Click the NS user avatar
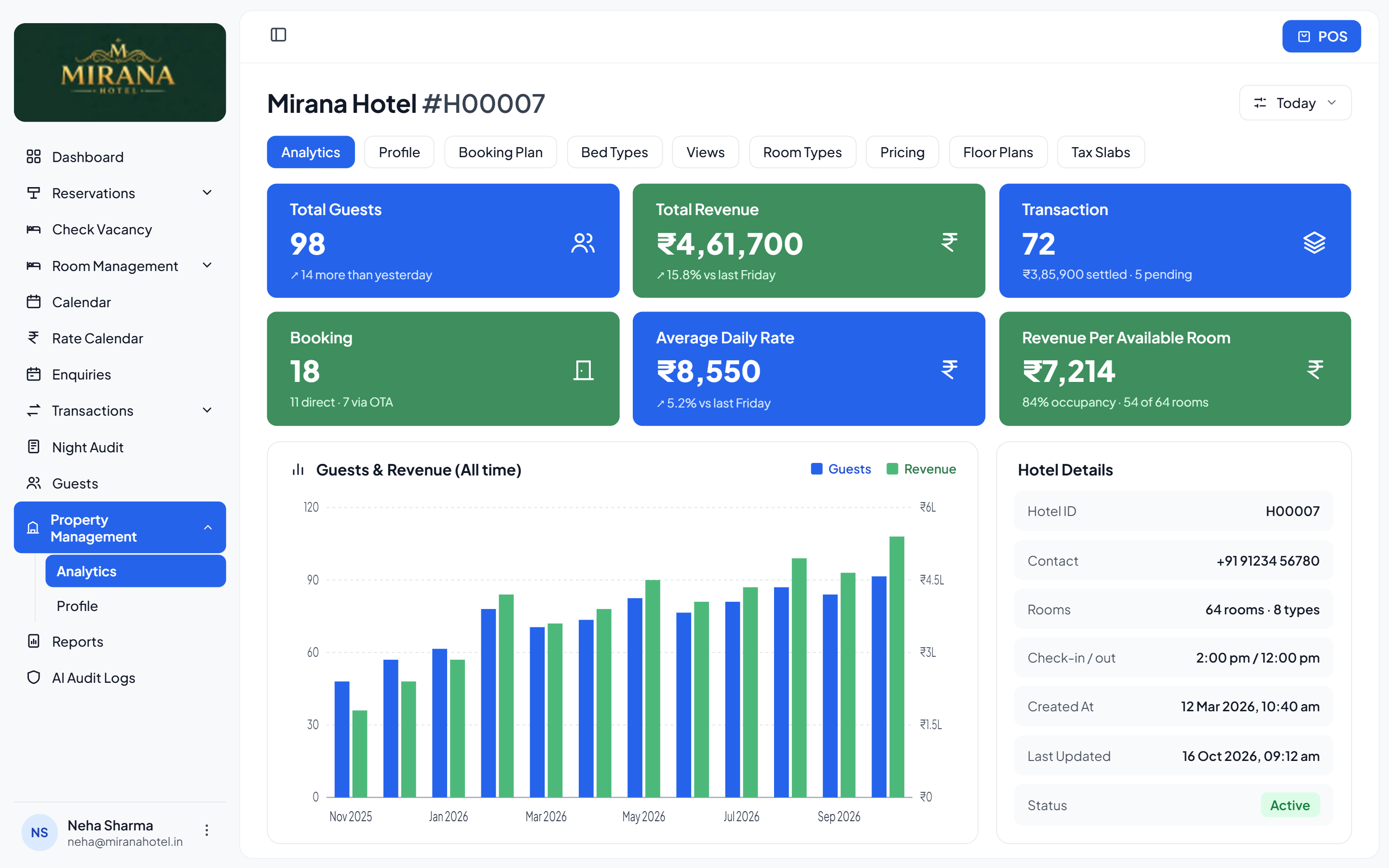The image size is (1389, 868). pyautogui.click(x=40, y=832)
